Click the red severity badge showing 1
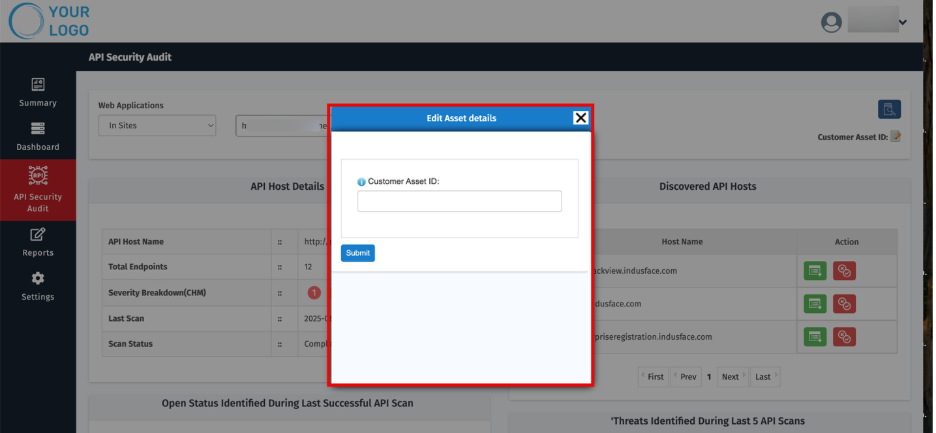 (314, 293)
